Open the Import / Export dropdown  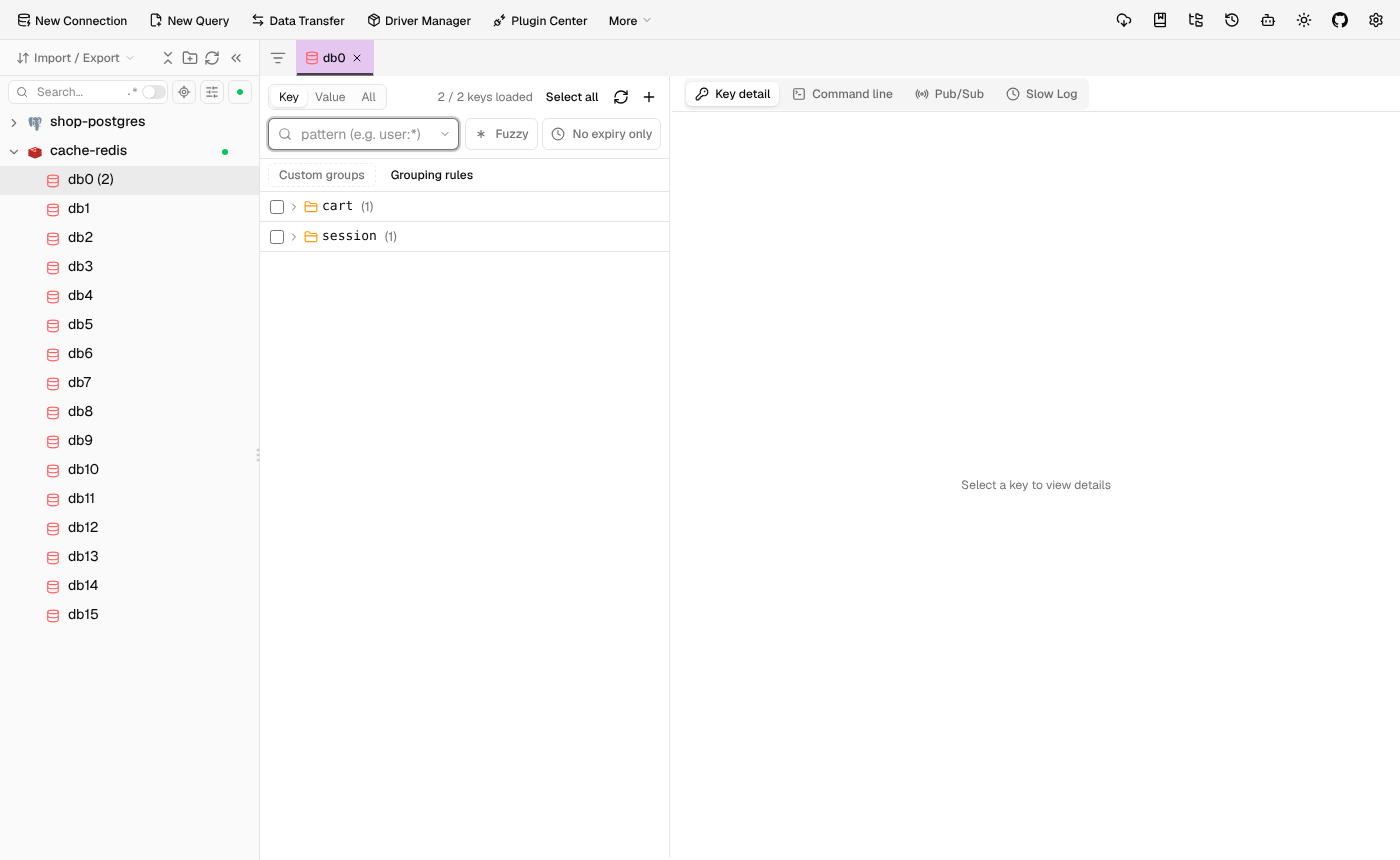(x=75, y=58)
